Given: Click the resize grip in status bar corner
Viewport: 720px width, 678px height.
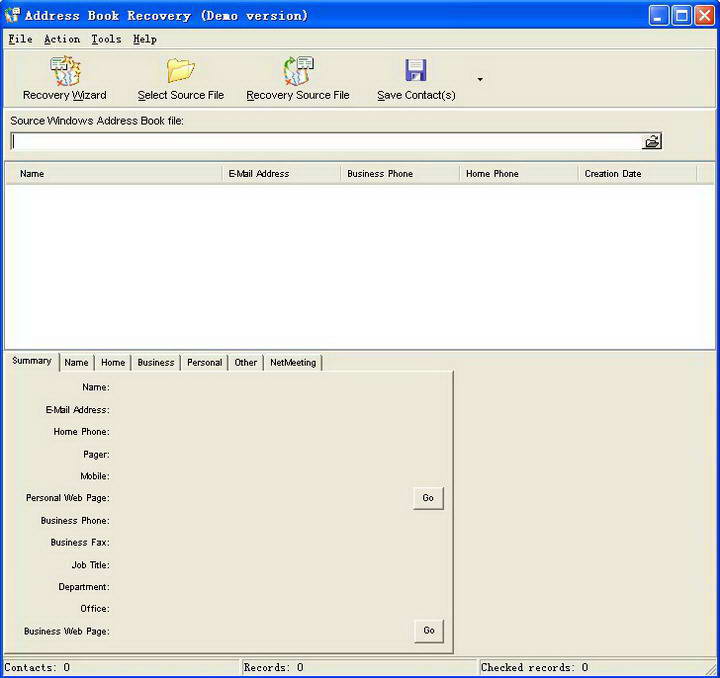Looking at the screenshot, I should coord(712,670).
